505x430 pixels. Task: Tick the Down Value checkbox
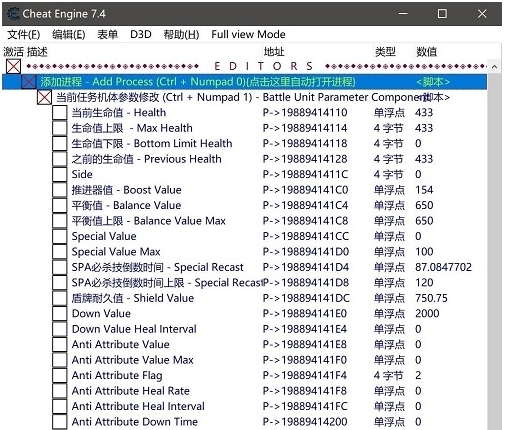click(60, 313)
